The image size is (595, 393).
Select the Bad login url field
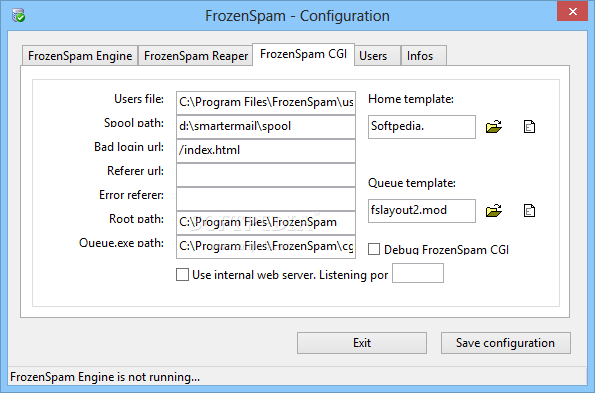[x=266, y=151]
